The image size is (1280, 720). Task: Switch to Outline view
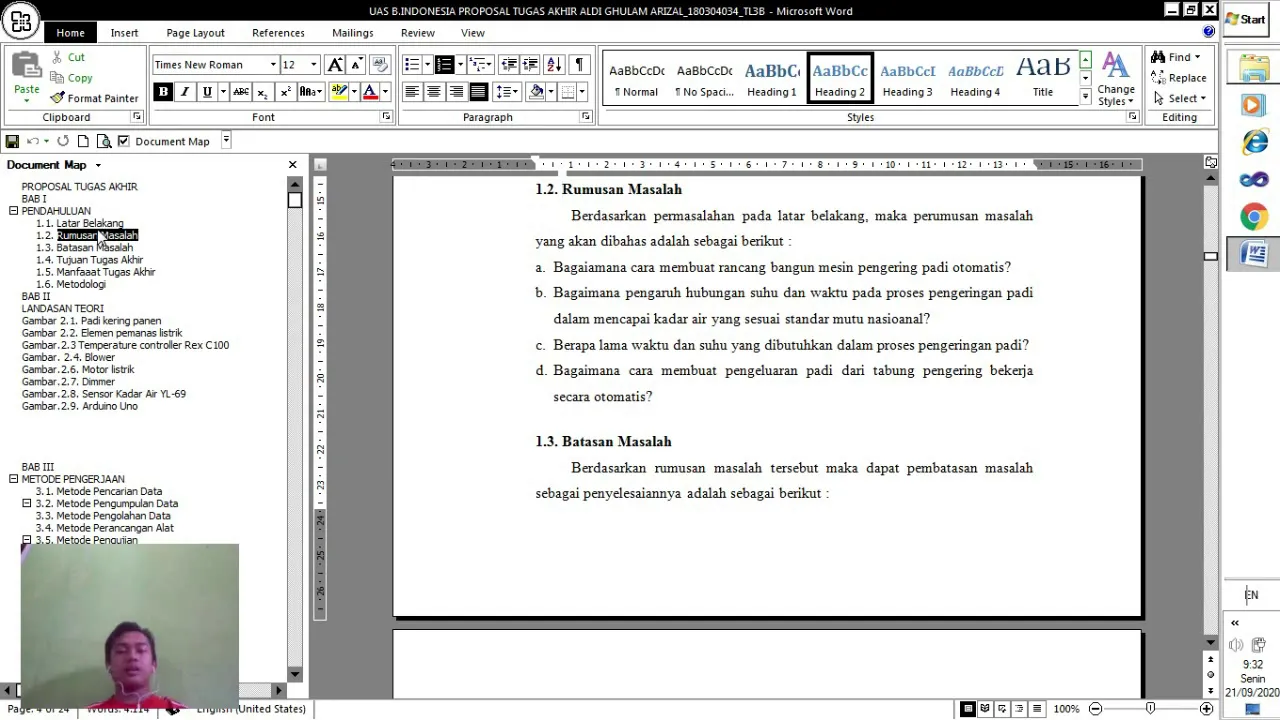tap(1019, 709)
